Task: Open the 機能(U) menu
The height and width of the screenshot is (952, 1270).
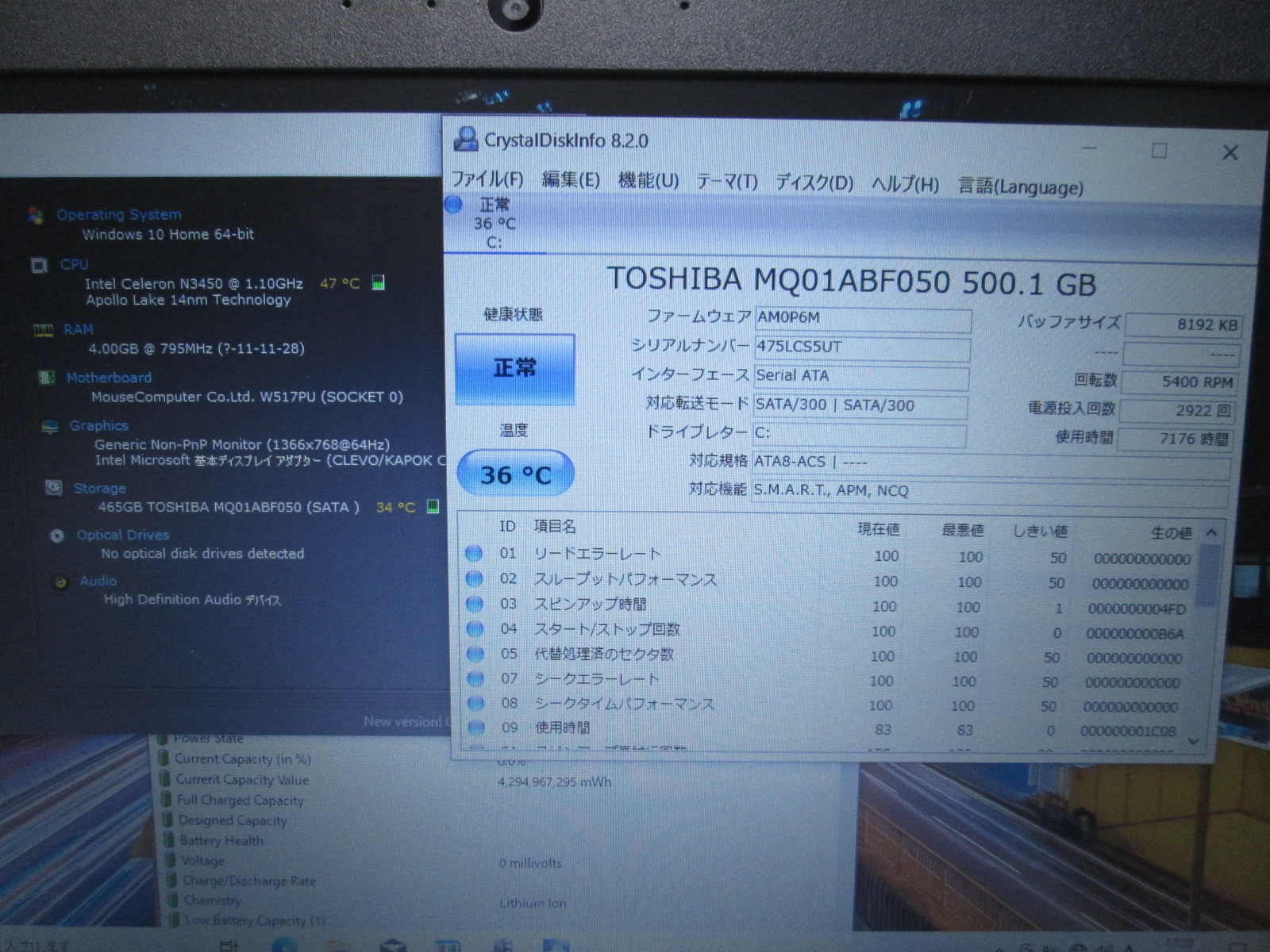Action: [648, 181]
